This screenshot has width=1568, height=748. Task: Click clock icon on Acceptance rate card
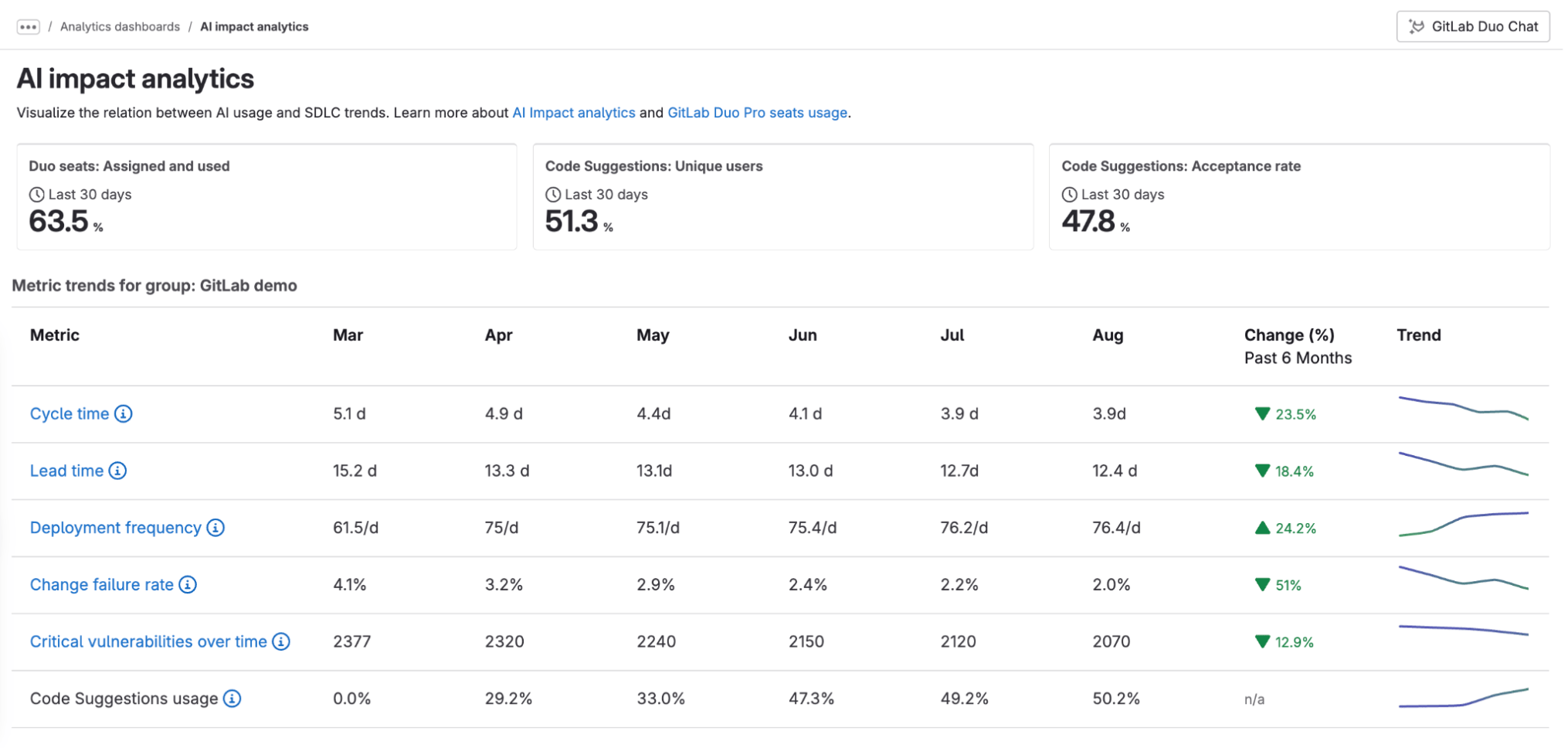[x=1069, y=194]
